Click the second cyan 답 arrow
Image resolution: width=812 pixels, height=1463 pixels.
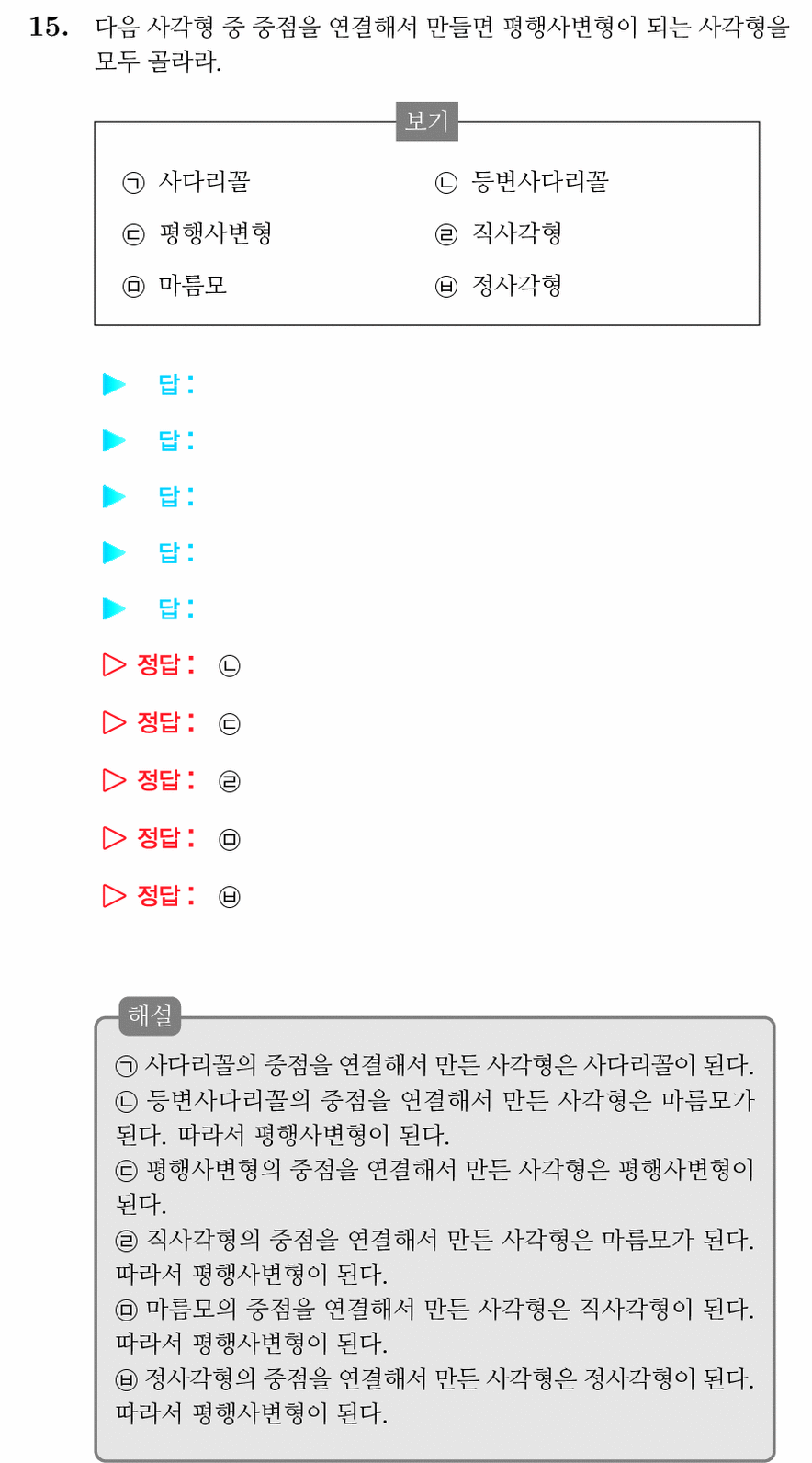114,440
